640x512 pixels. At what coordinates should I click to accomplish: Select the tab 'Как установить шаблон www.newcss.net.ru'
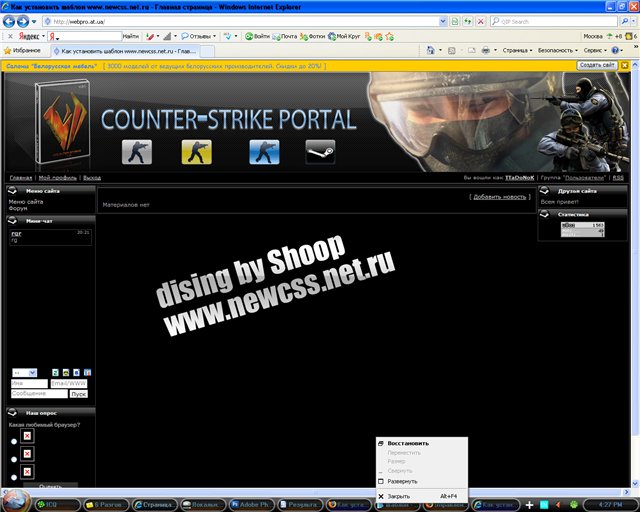125,51
